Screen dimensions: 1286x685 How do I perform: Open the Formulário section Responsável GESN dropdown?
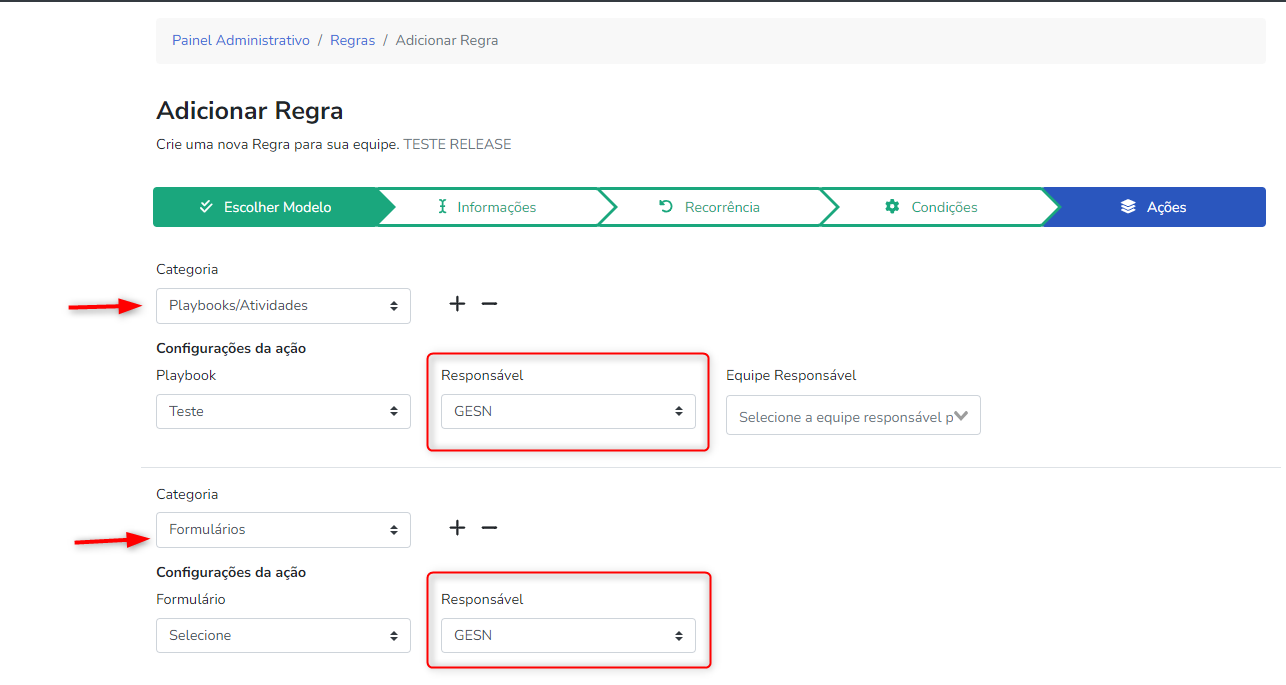pos(568,635)
